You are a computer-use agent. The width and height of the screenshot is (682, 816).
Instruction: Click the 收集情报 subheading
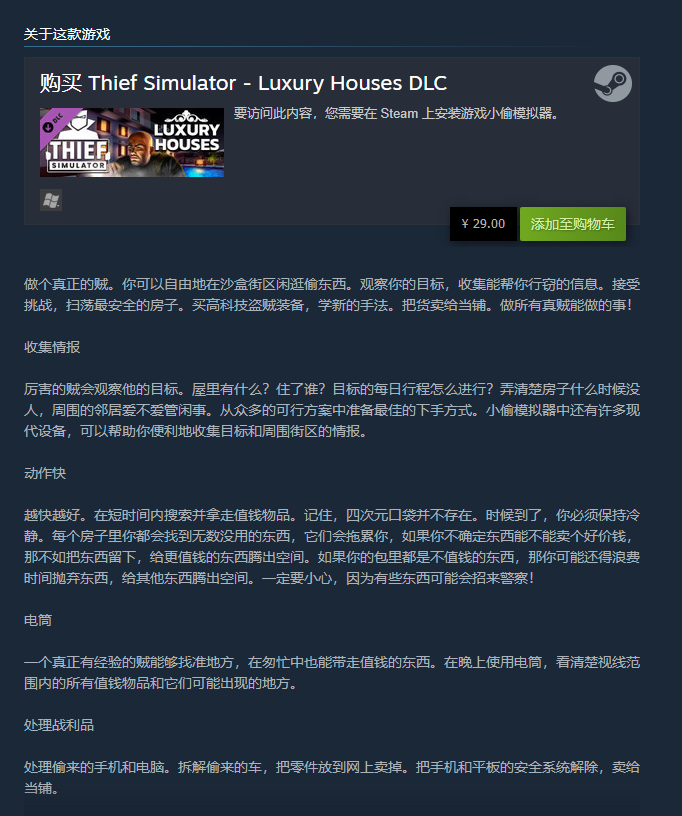52,347
